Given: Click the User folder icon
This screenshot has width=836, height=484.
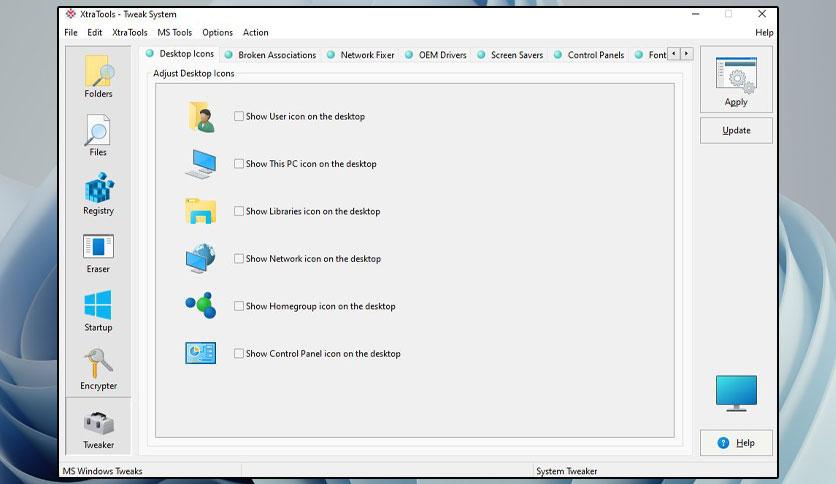Looking at the screenshot, I should click(x=202, y=117).
